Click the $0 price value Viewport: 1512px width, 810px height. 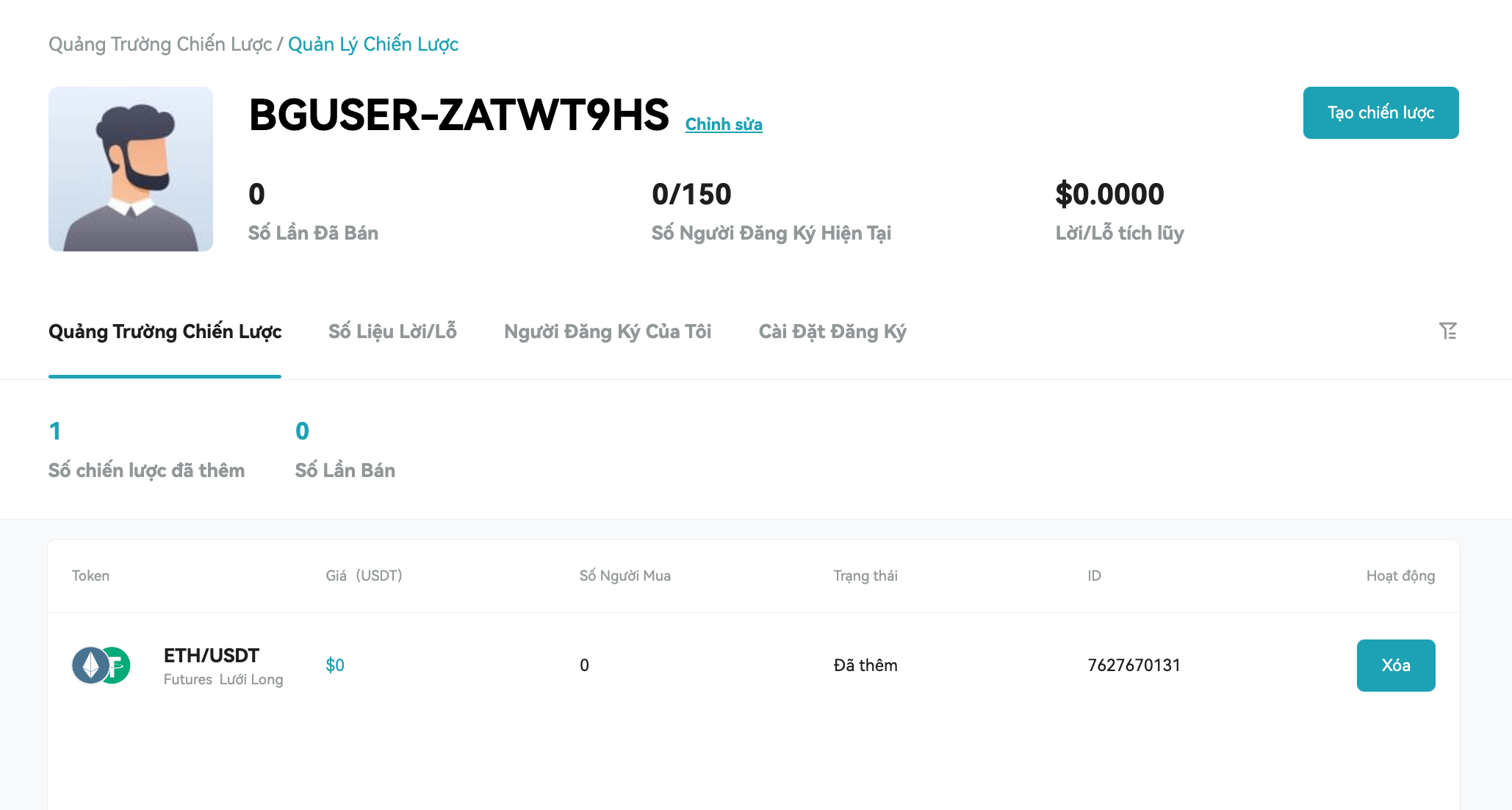point(335,665)
